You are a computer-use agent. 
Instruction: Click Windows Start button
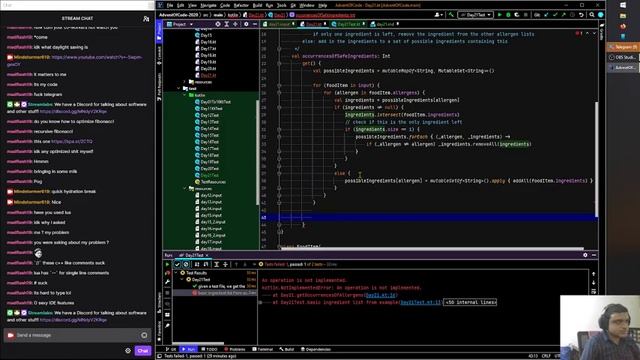pos(623,5)
